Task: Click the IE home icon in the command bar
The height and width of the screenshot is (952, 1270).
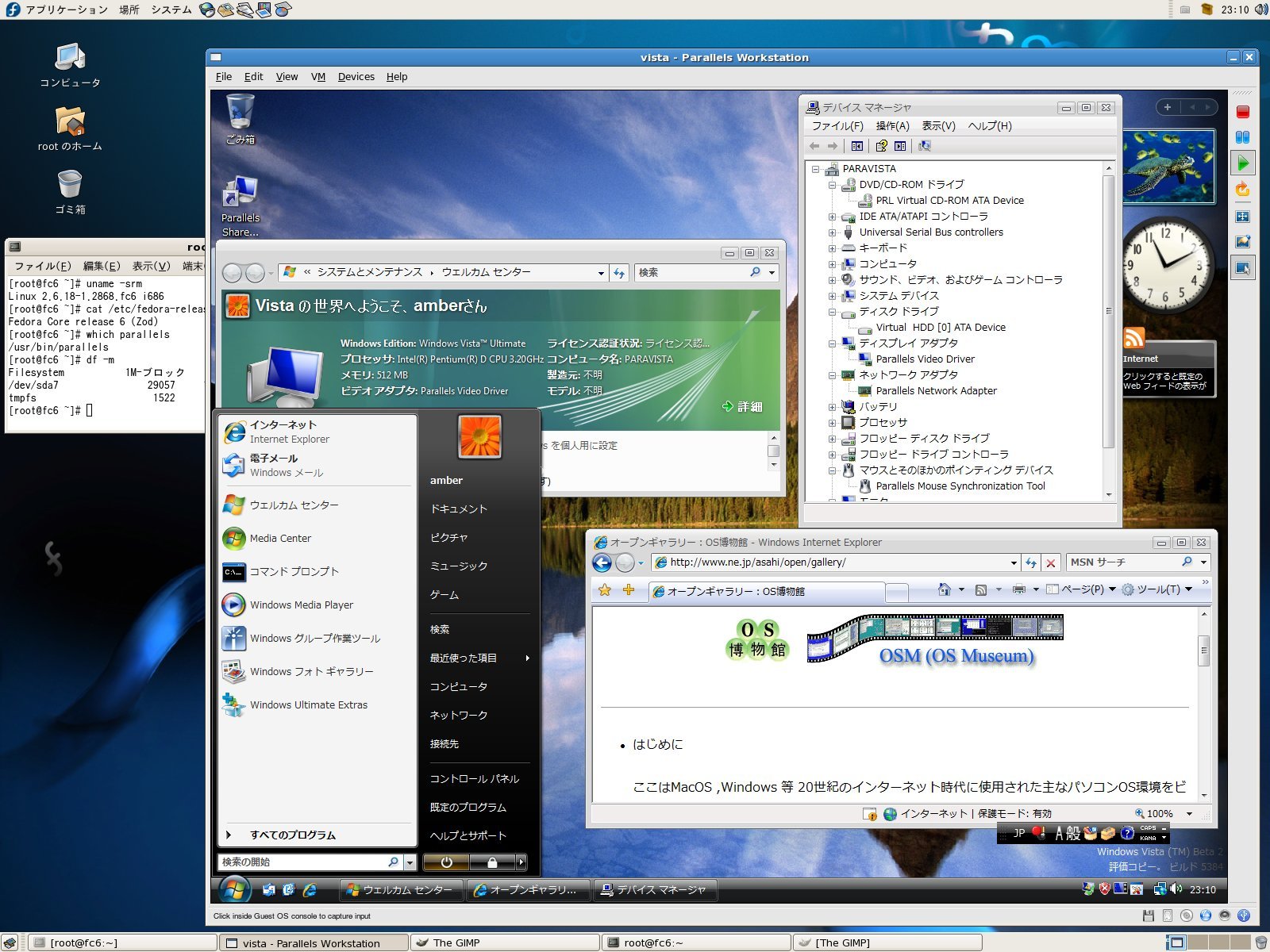Action: click(x=944, y=589)
